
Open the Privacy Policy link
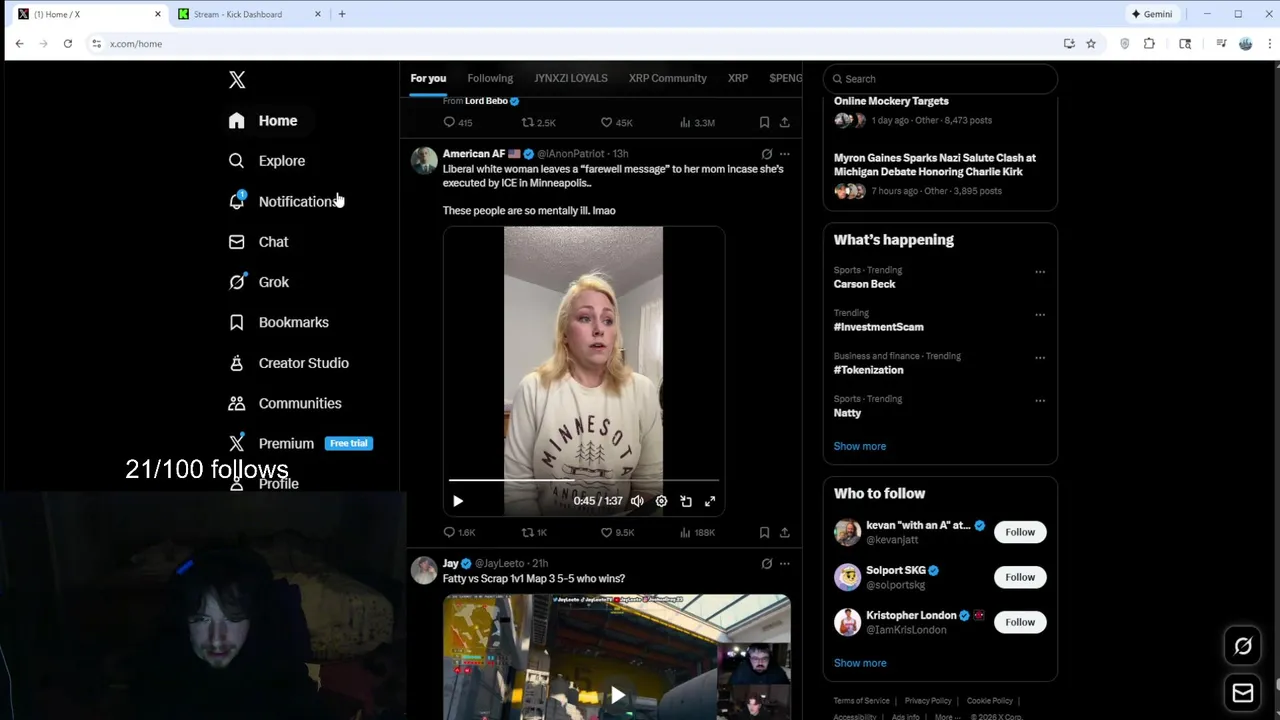(928, 701)
